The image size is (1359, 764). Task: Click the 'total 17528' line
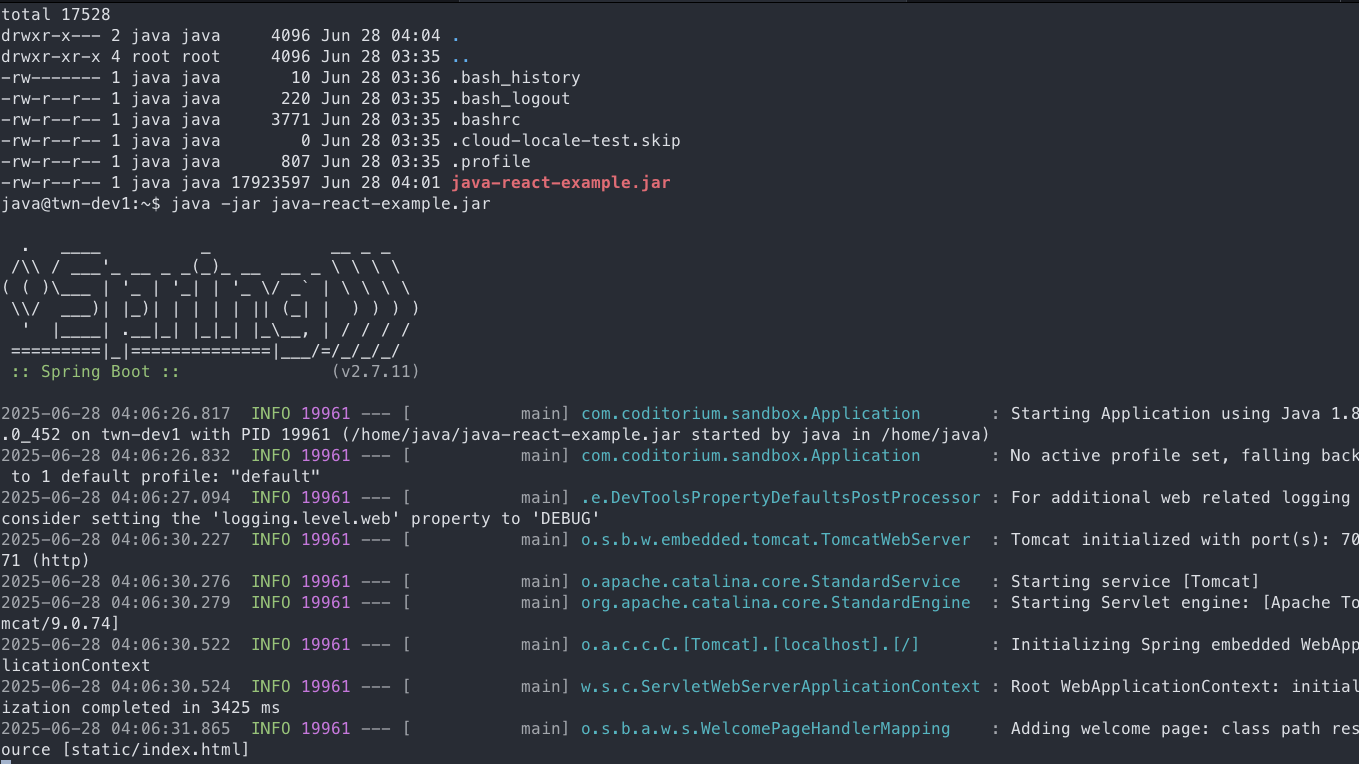pos(56,14)
